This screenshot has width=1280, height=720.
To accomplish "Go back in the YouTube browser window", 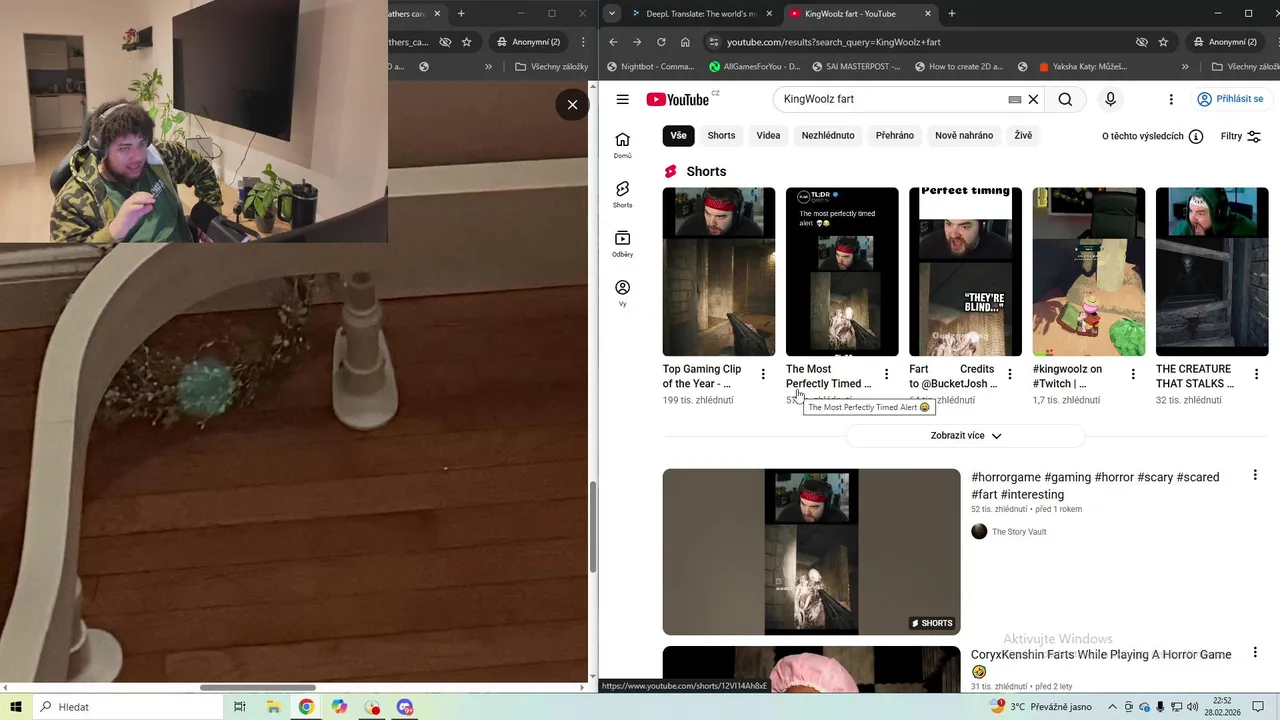I will click(x=613, y=42).
